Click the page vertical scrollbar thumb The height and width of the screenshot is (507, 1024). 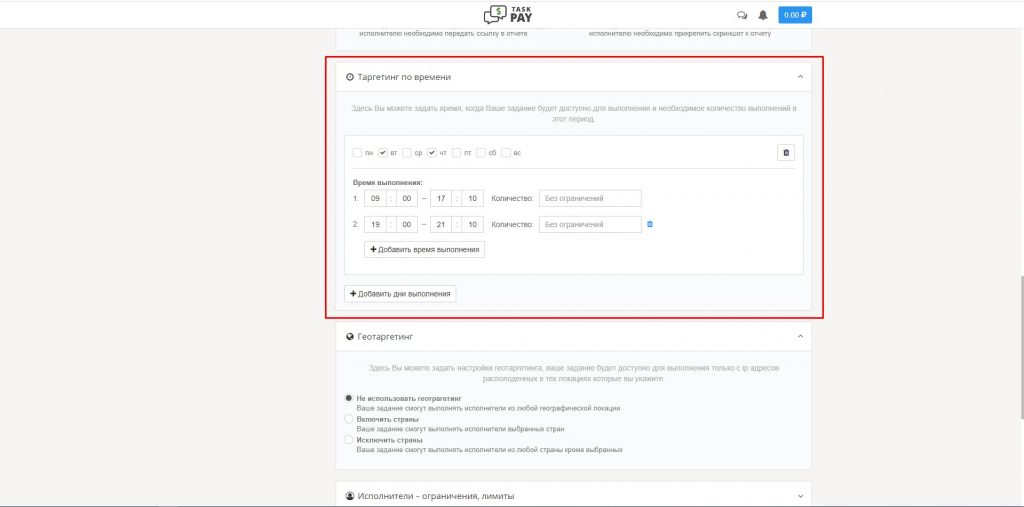1021,348
